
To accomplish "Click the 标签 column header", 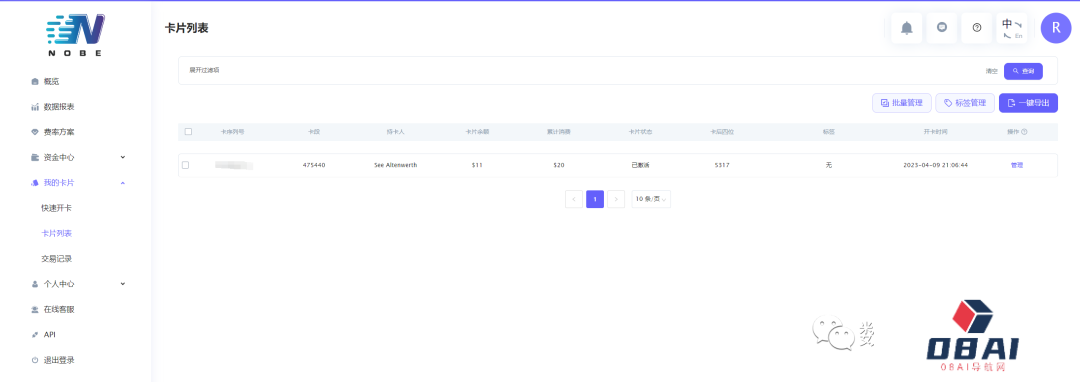I will (829, 131).
